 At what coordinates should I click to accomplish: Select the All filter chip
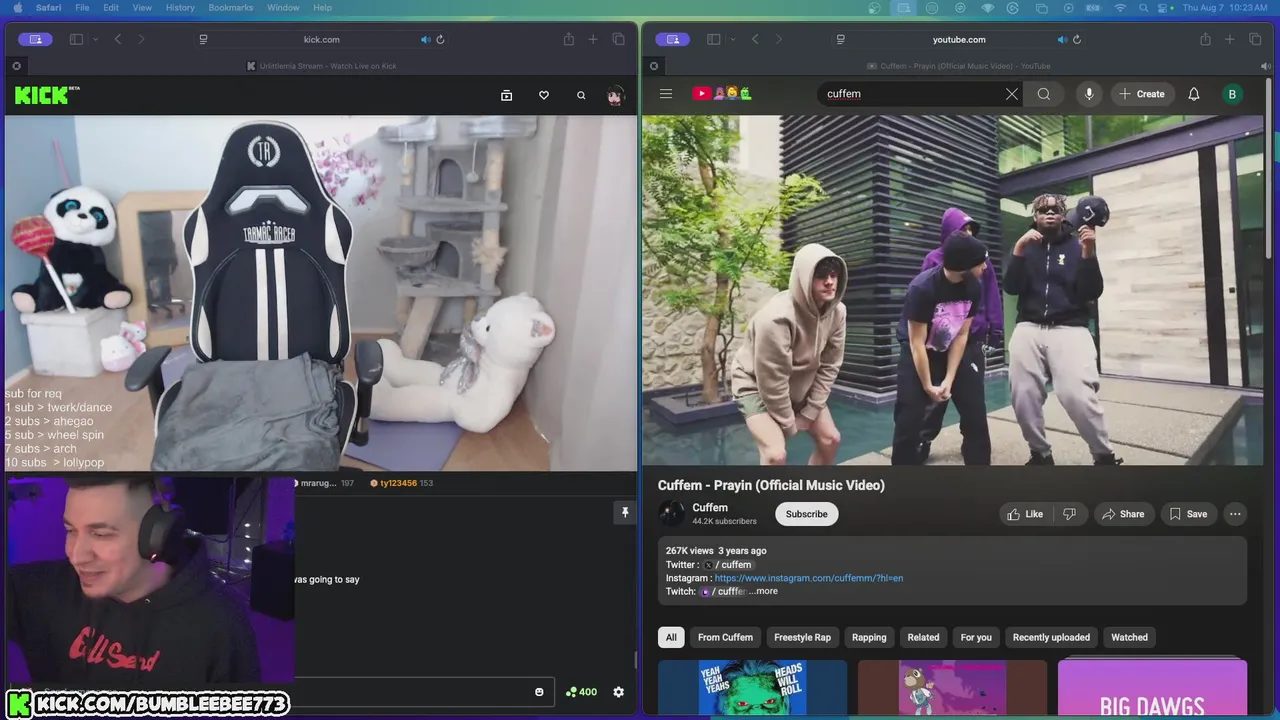(x=671, y=637)
